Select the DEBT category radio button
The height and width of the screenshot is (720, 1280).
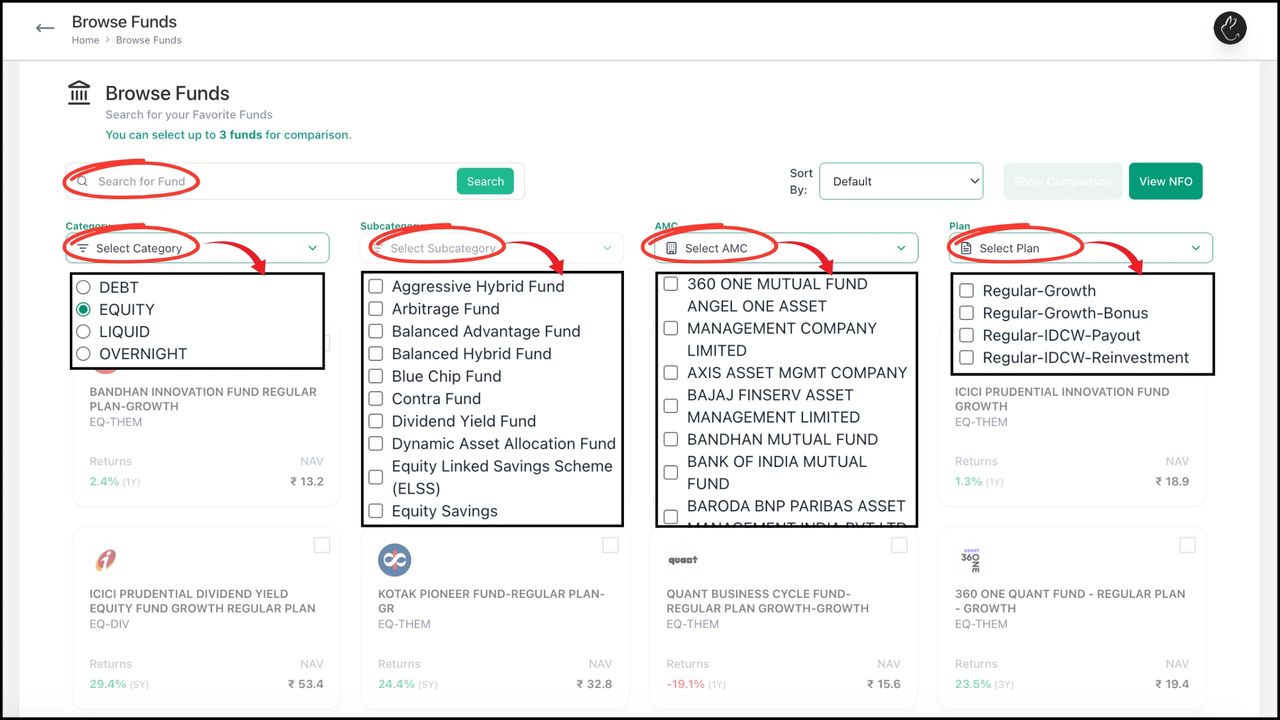point(83,287)
